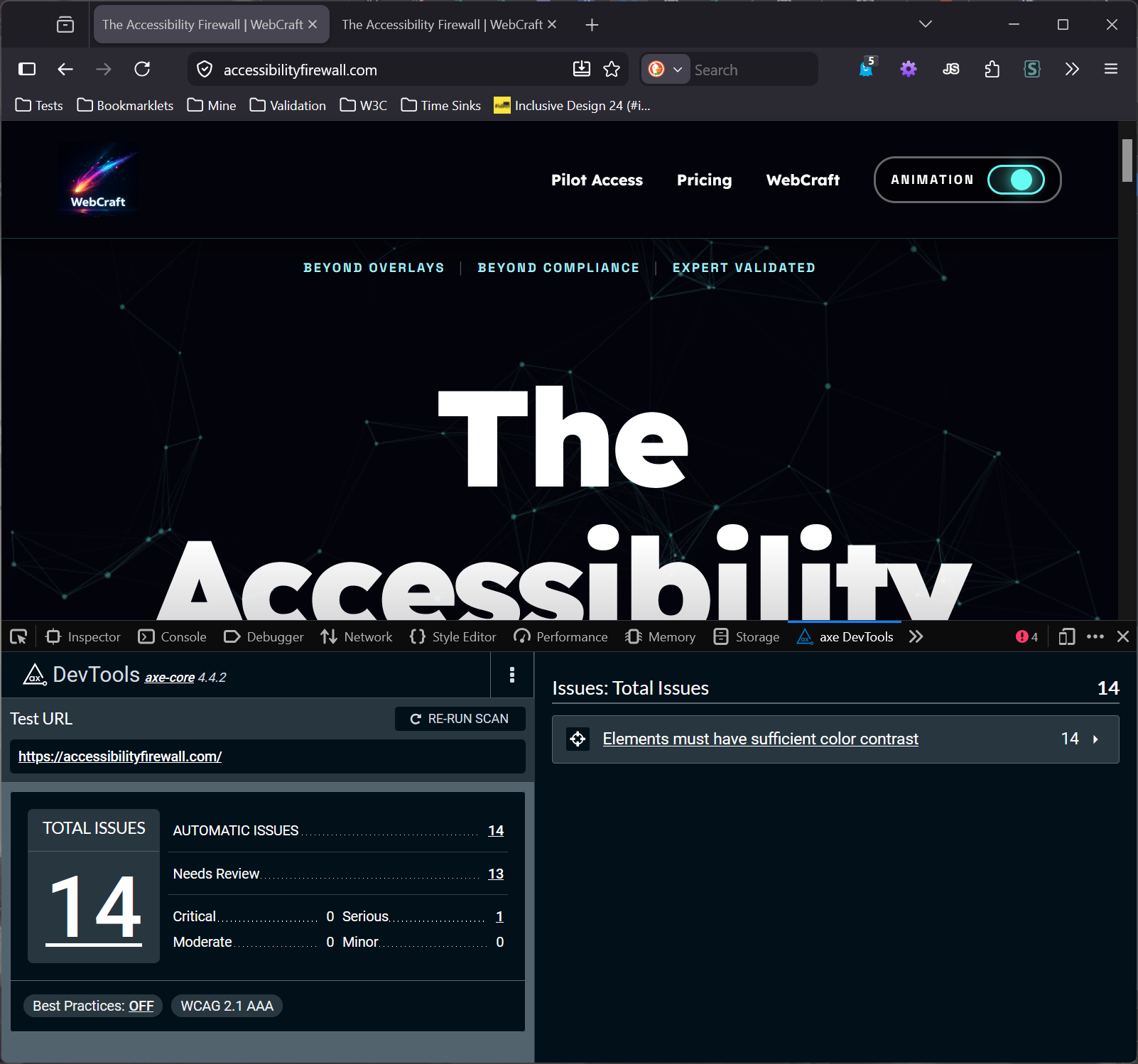This screenshot has height=1064, width=1138.
Task: Switch to the Console tab
Action: (173, 637)
